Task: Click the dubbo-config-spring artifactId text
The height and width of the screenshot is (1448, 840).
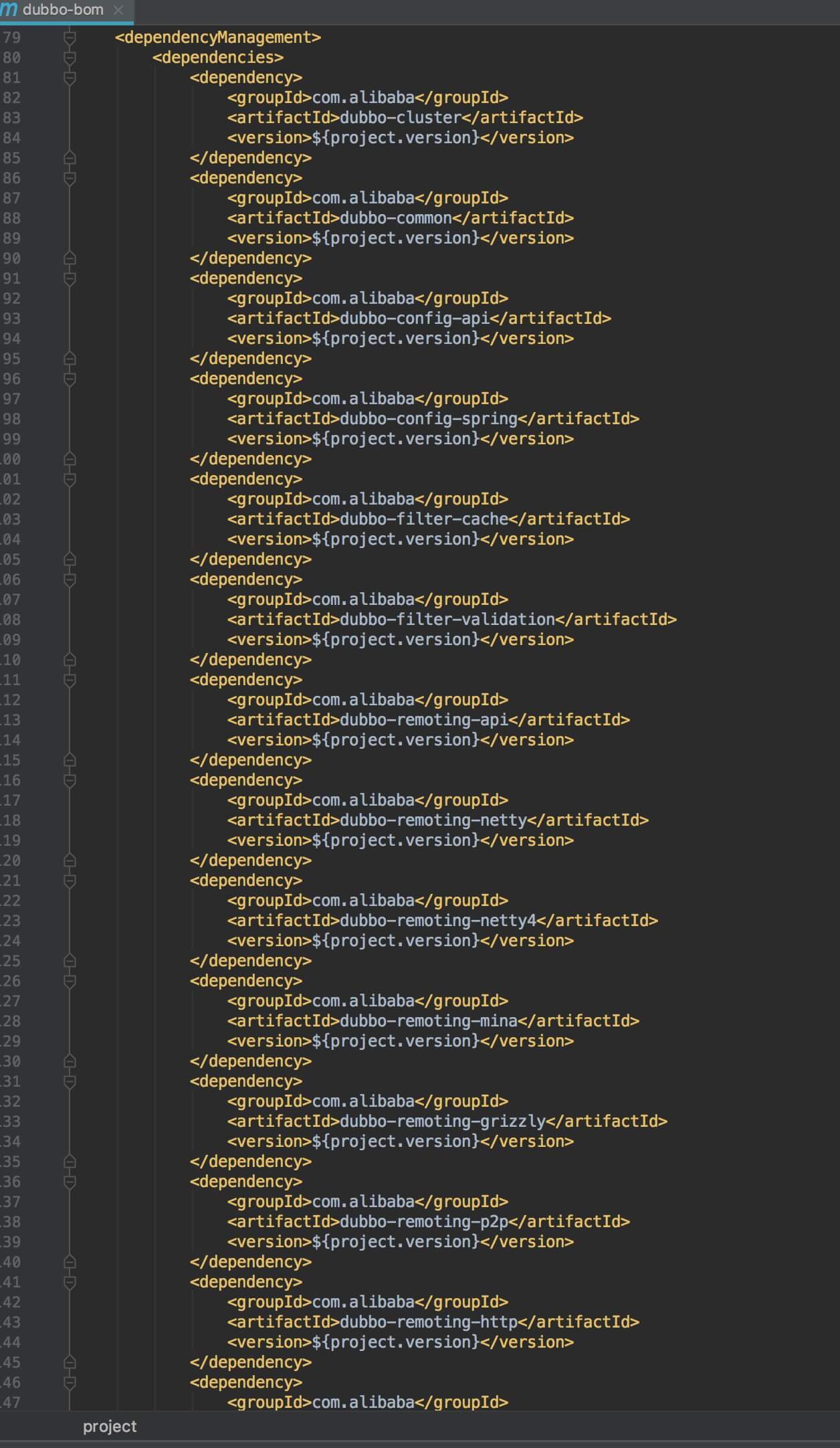Action: pos(429,419)
